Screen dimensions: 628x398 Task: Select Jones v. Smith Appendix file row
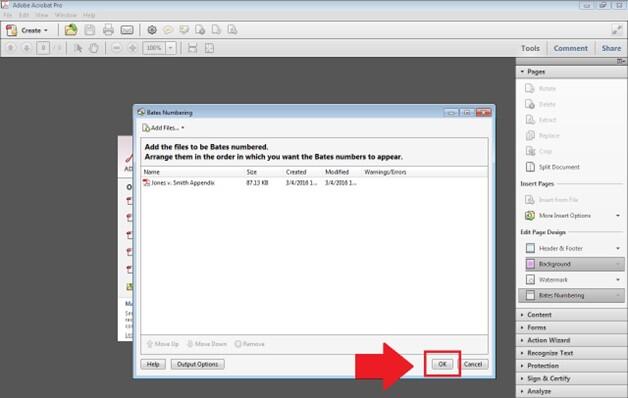314,183
